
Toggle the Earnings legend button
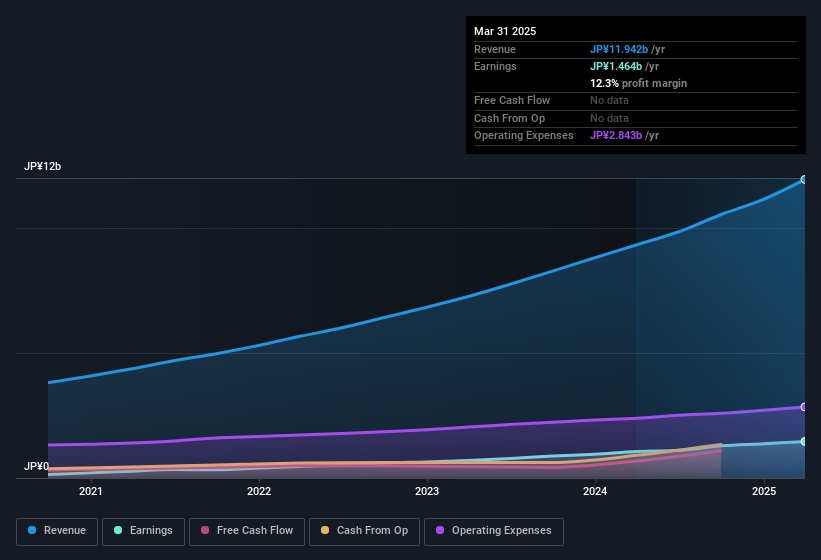tap(143, 531)
